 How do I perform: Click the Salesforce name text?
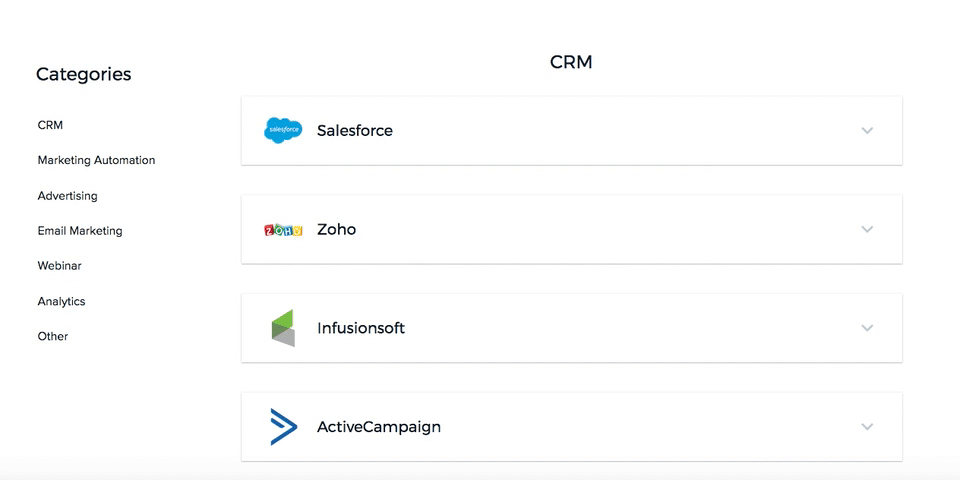355,131
